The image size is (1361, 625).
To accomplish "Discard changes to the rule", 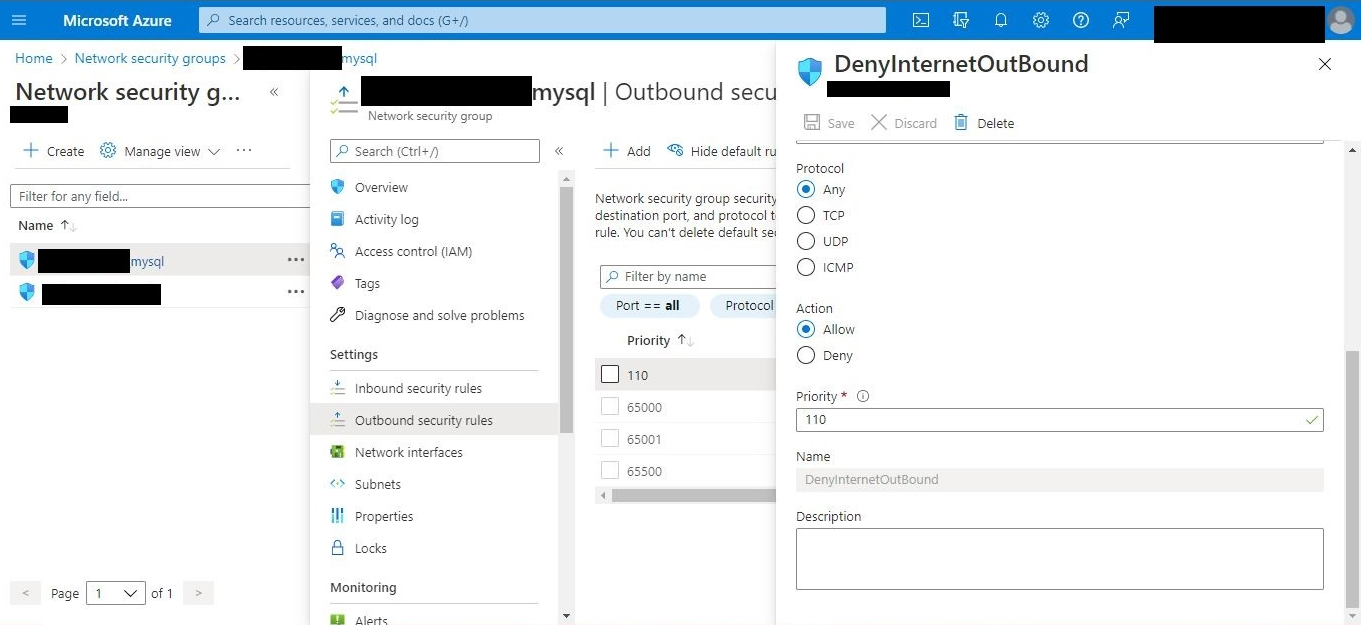I will [904, 123].
